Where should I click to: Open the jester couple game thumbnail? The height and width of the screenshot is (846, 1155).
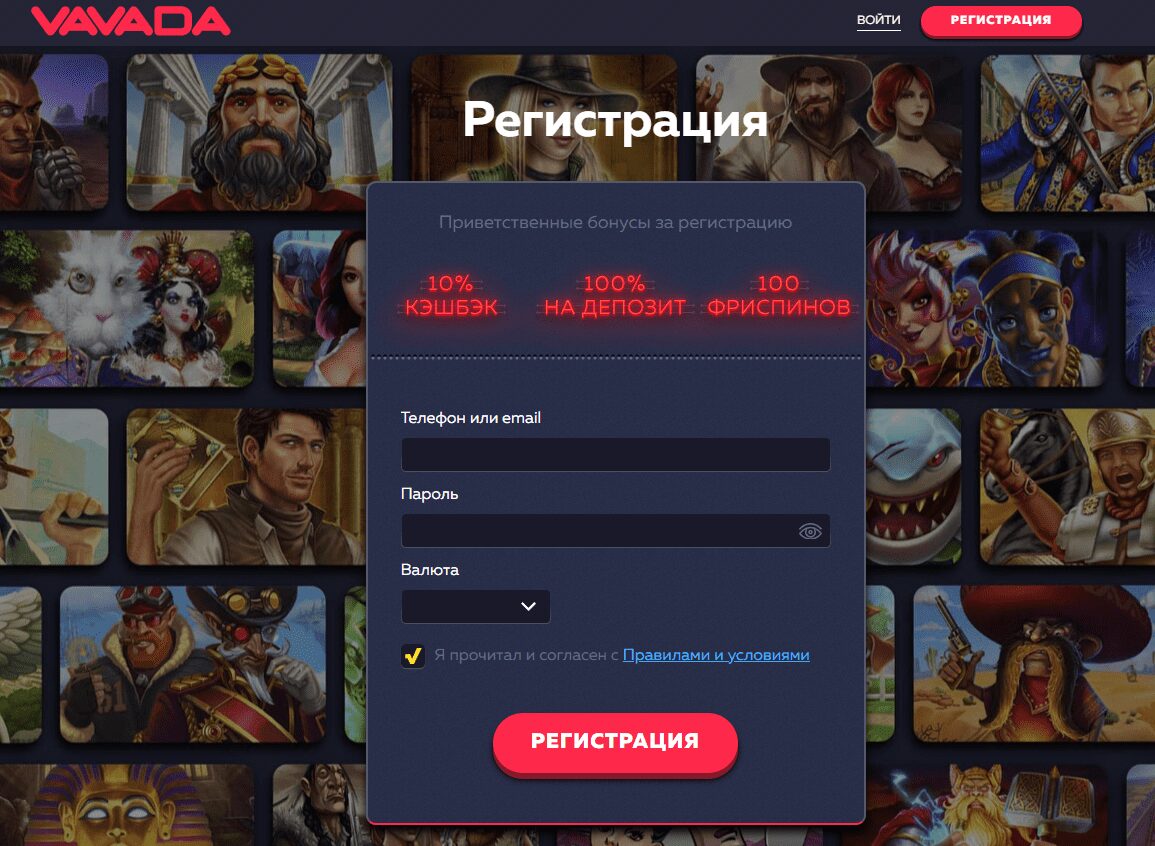[x=986, y=309]
